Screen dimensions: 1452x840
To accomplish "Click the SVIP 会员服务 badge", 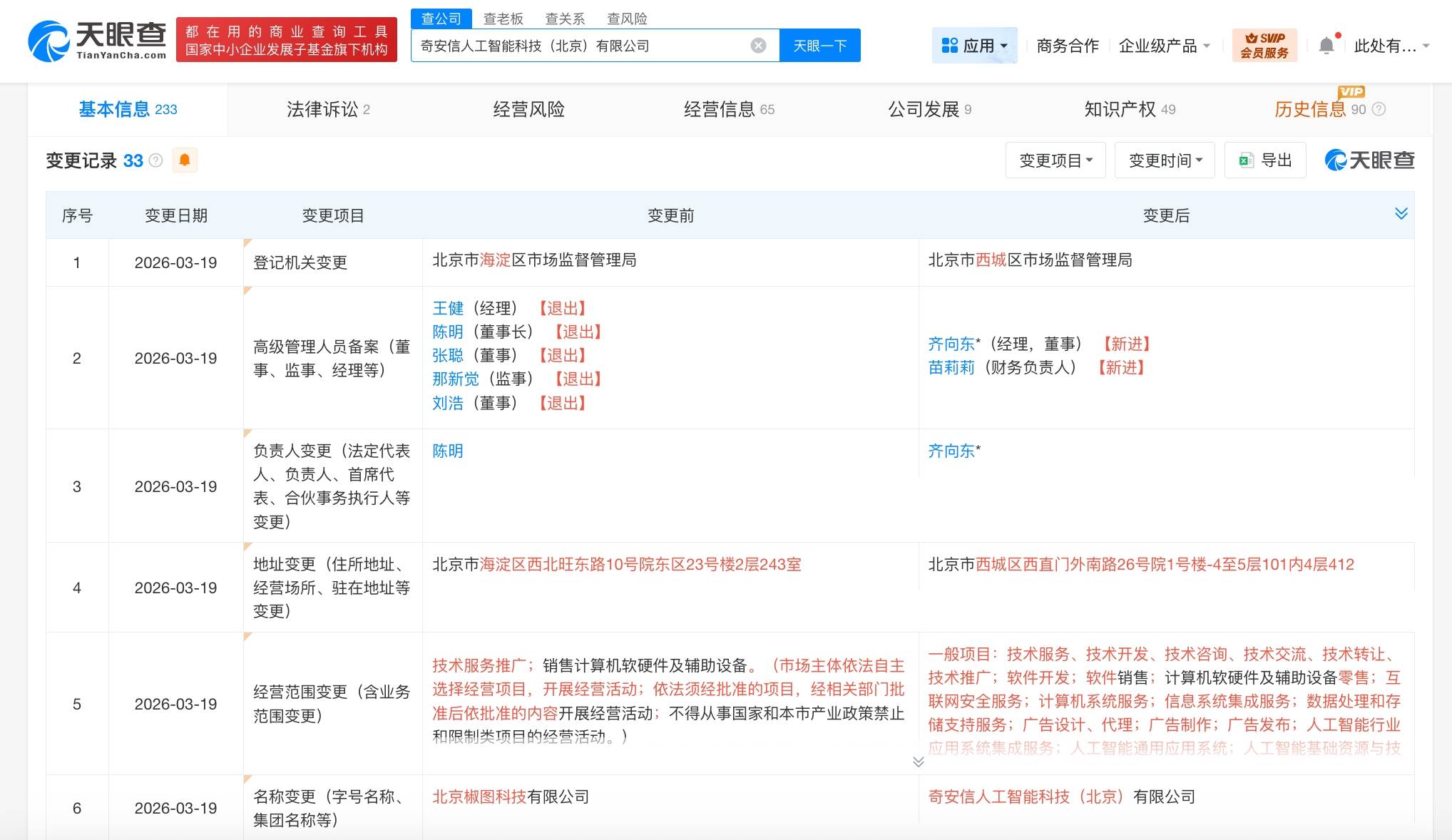I will (1264, 46).
